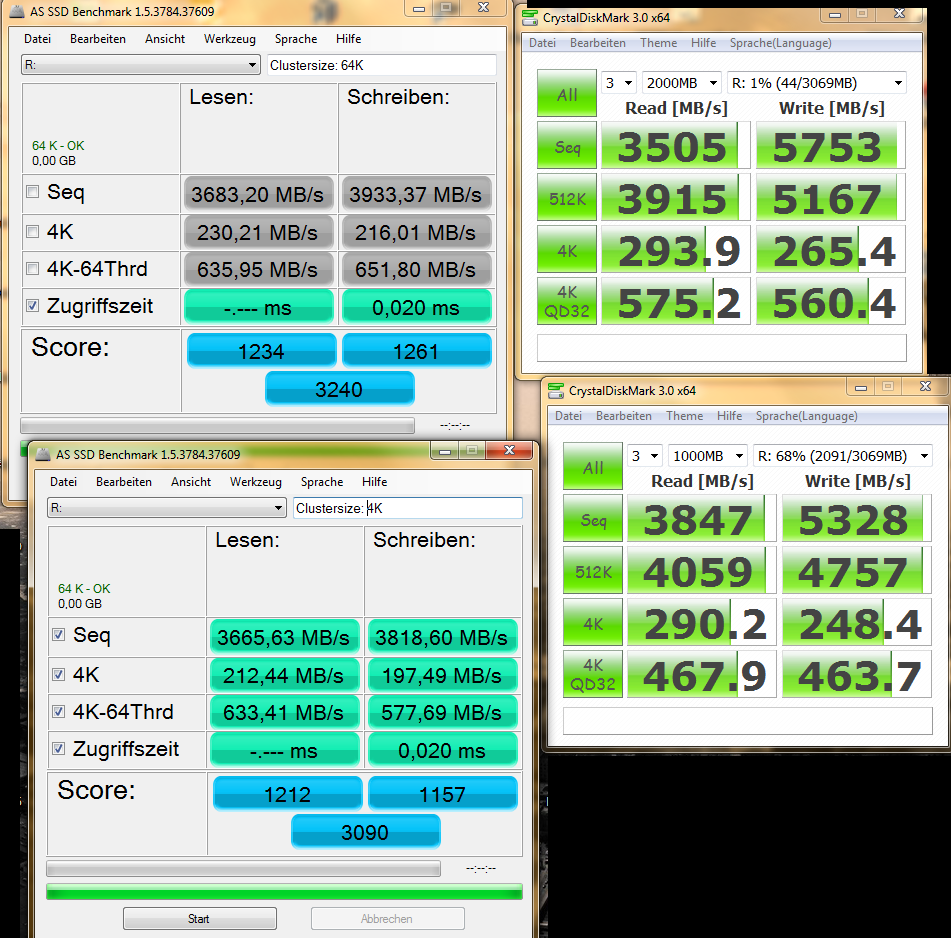The width and height of the screenshot is (951, 938).
Task: Click gray progress bar in back AS SSD window
Action: (x=217, y=425)
